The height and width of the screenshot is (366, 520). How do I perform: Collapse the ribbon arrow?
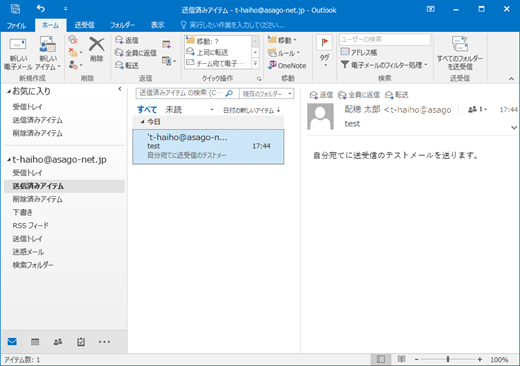(511, 79)
